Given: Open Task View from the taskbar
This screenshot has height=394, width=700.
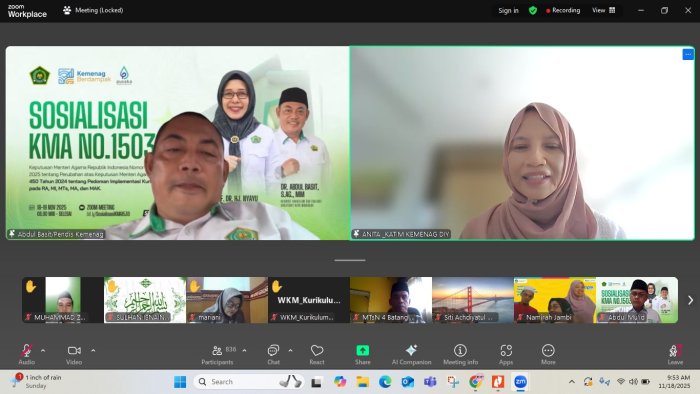Looking at the screenshot, I should tap(317, 382).
